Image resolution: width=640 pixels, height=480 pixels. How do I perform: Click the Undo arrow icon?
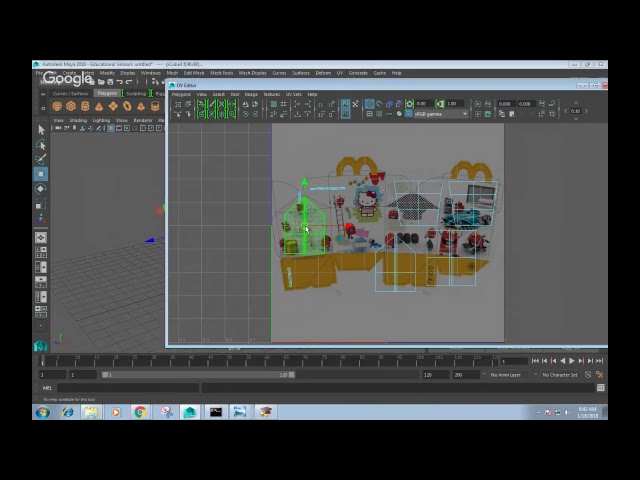point(120,82)
